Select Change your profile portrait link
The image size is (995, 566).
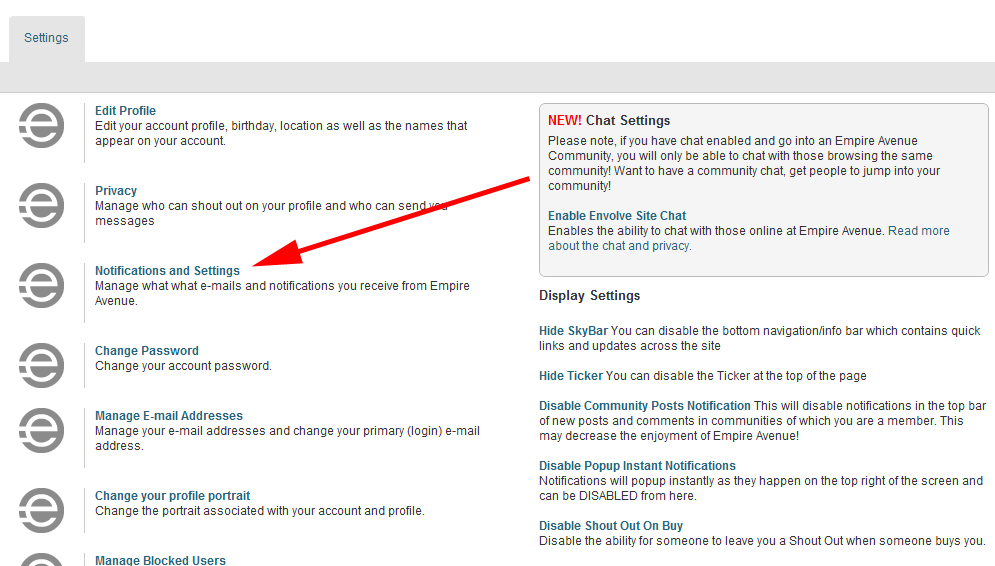[173, 496]
